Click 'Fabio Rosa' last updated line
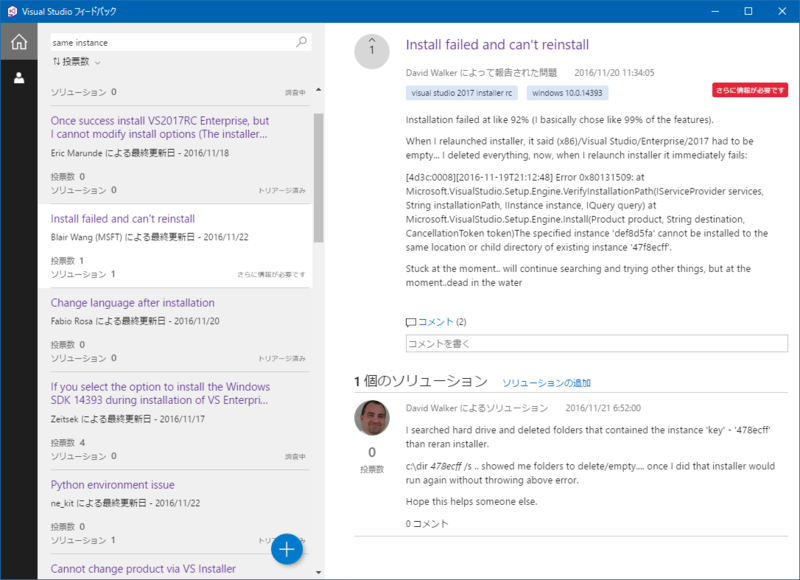 (x=135, y=321)
